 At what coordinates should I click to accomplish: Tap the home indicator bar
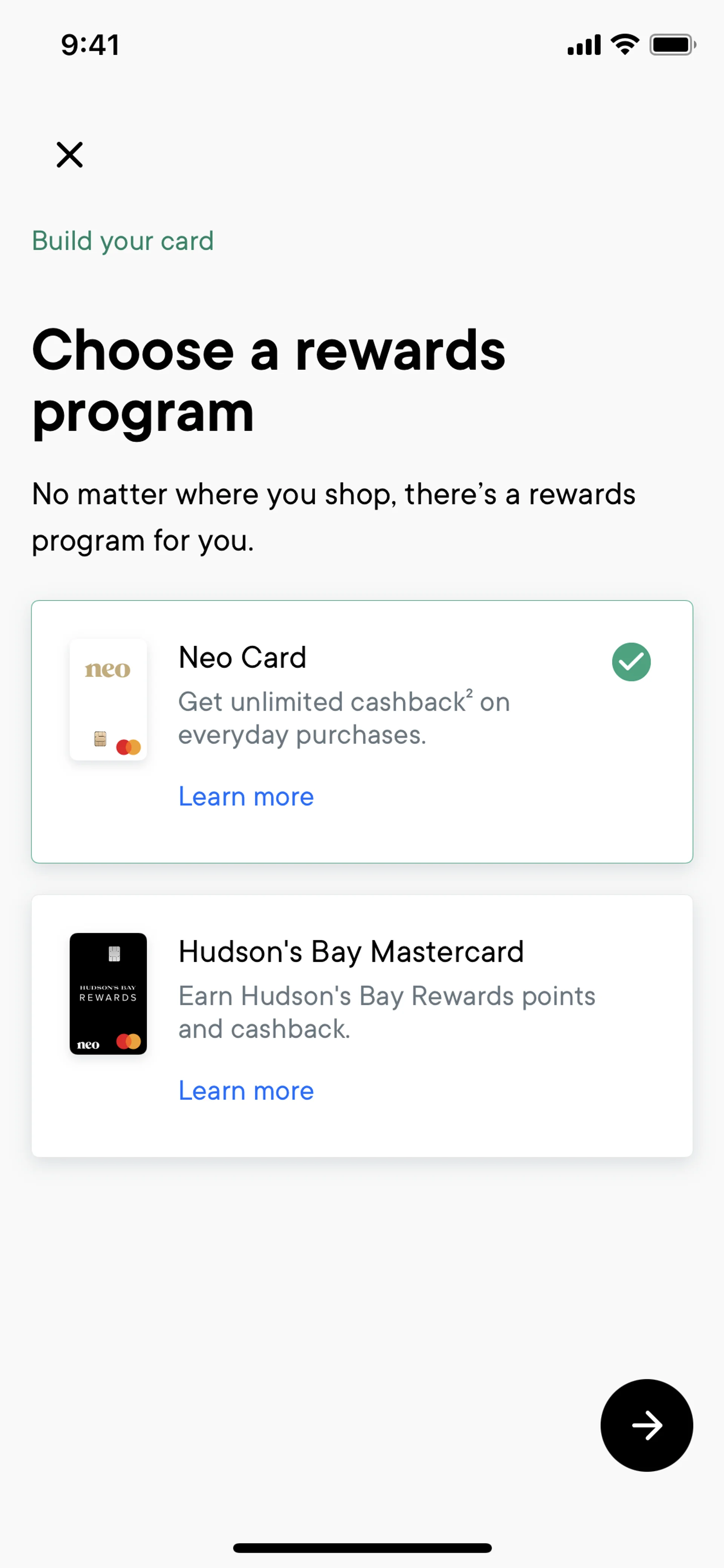(x=362, y=1548)
